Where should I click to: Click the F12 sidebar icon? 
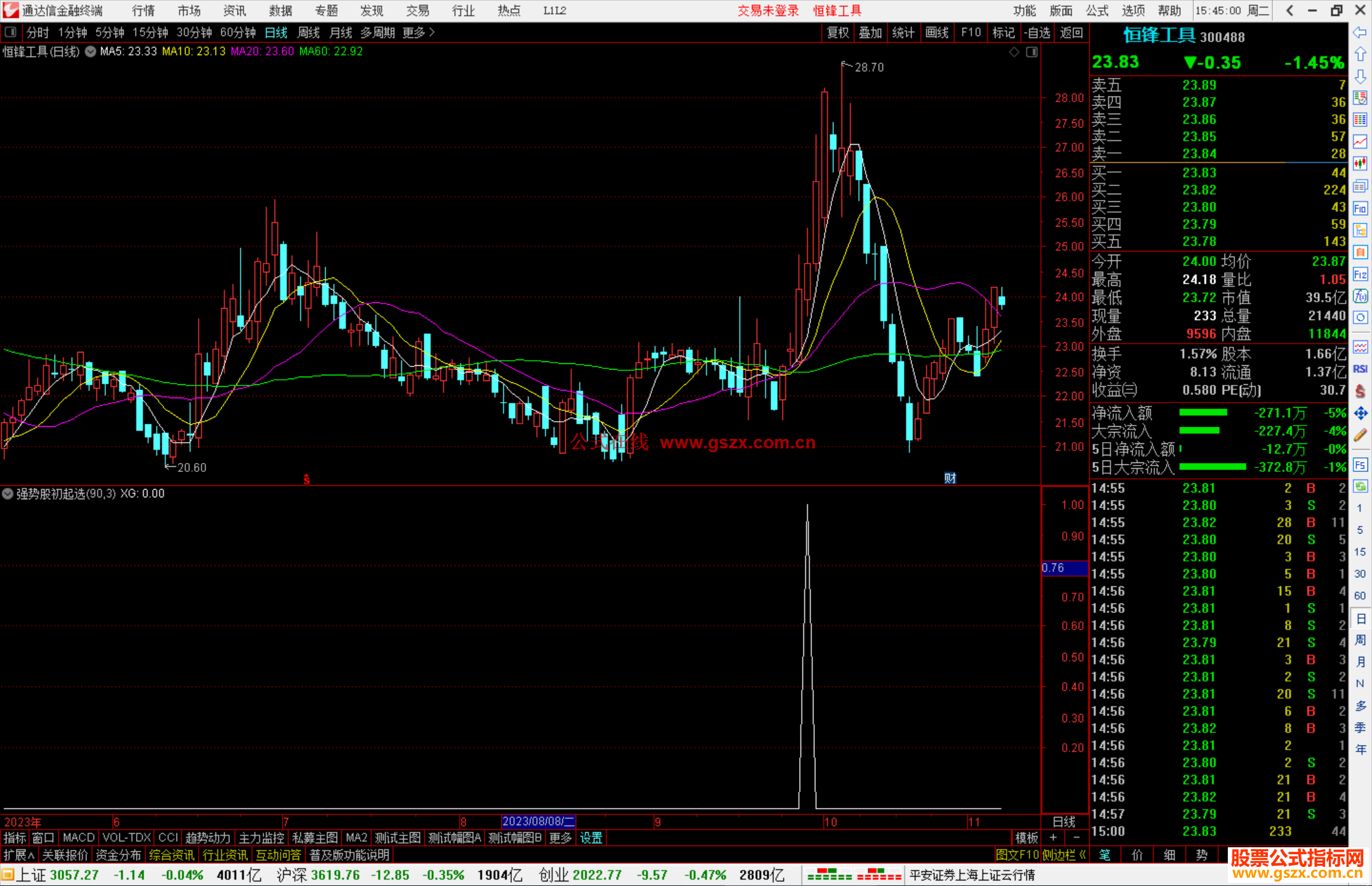tap(1360, 274)
